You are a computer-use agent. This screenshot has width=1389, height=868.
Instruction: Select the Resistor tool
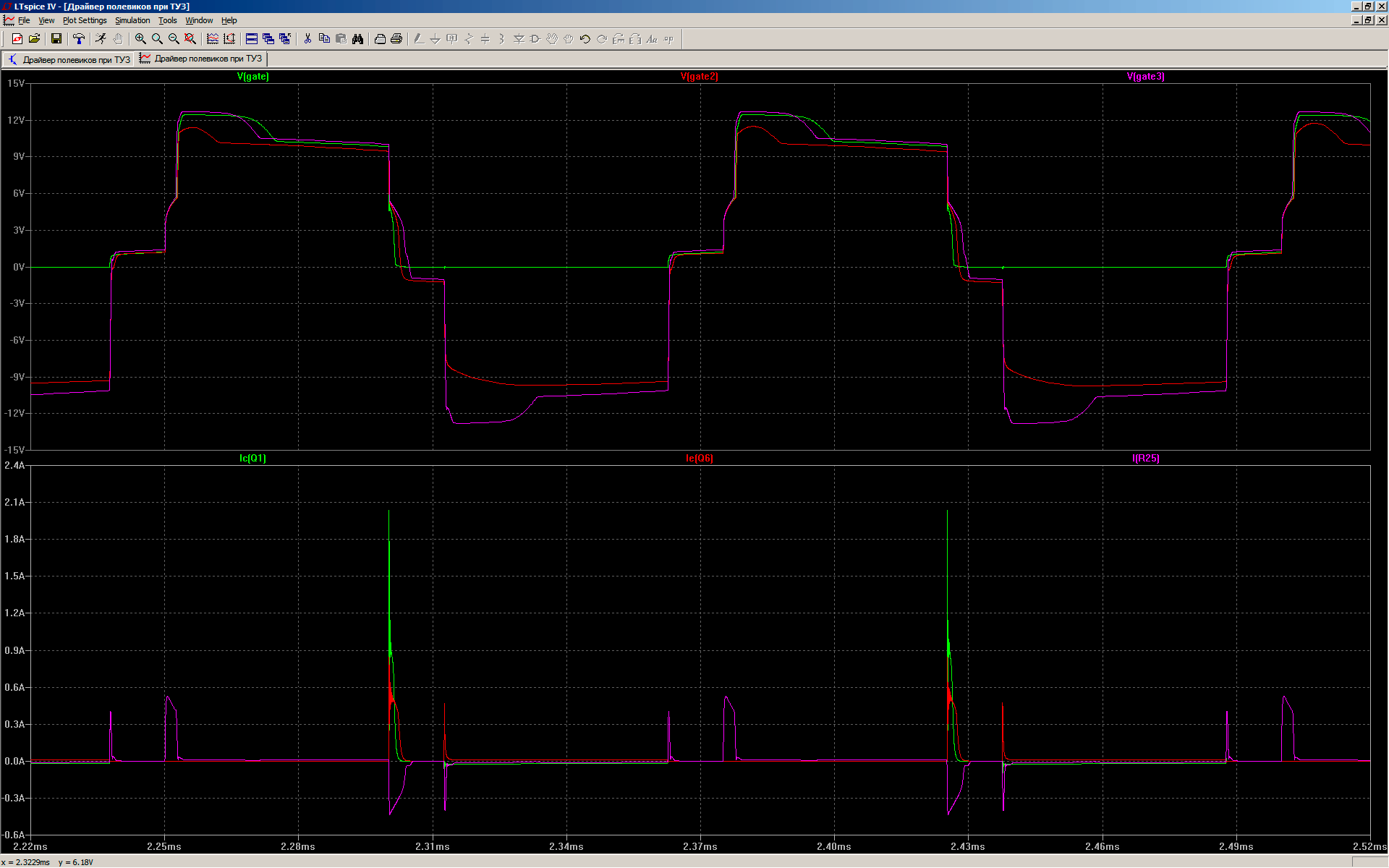[469, 39]
